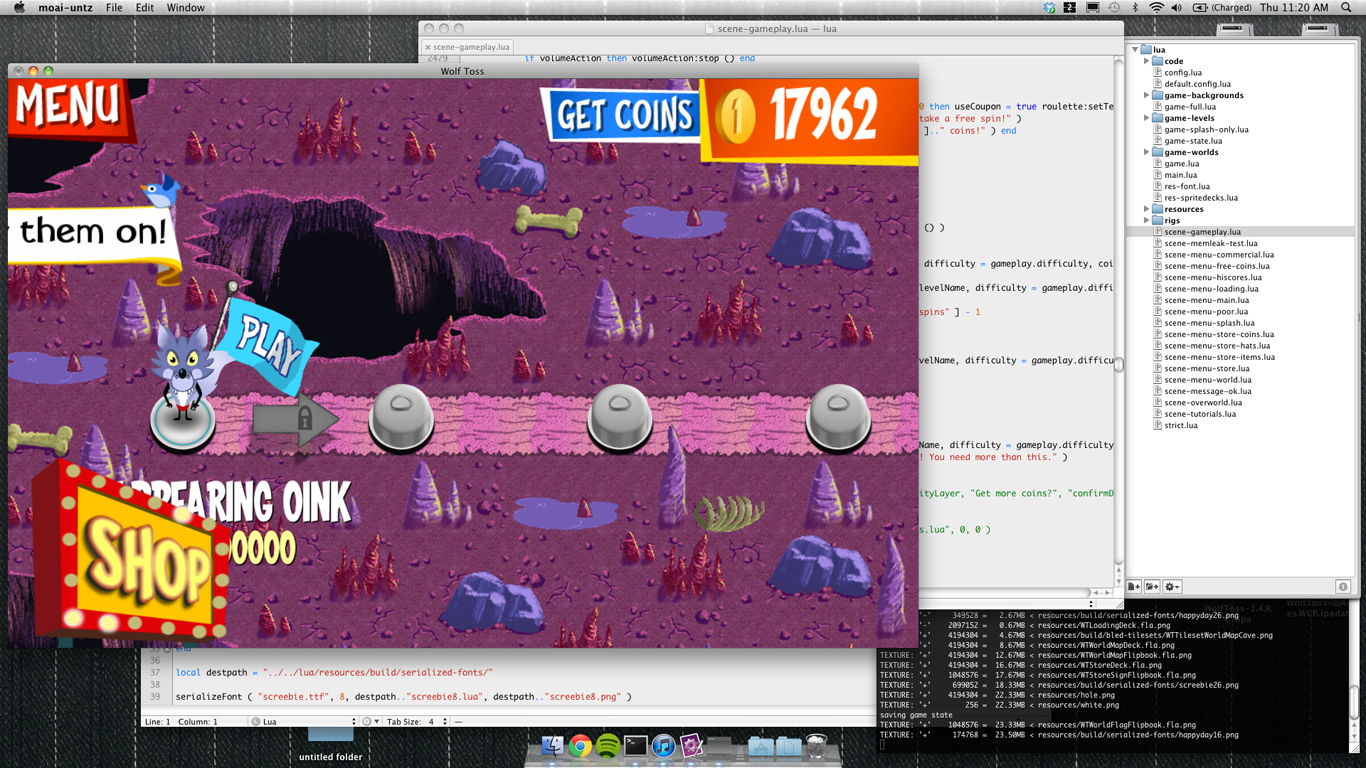Click the Line: 1 Column: 1 indicator

click(181, 721)
